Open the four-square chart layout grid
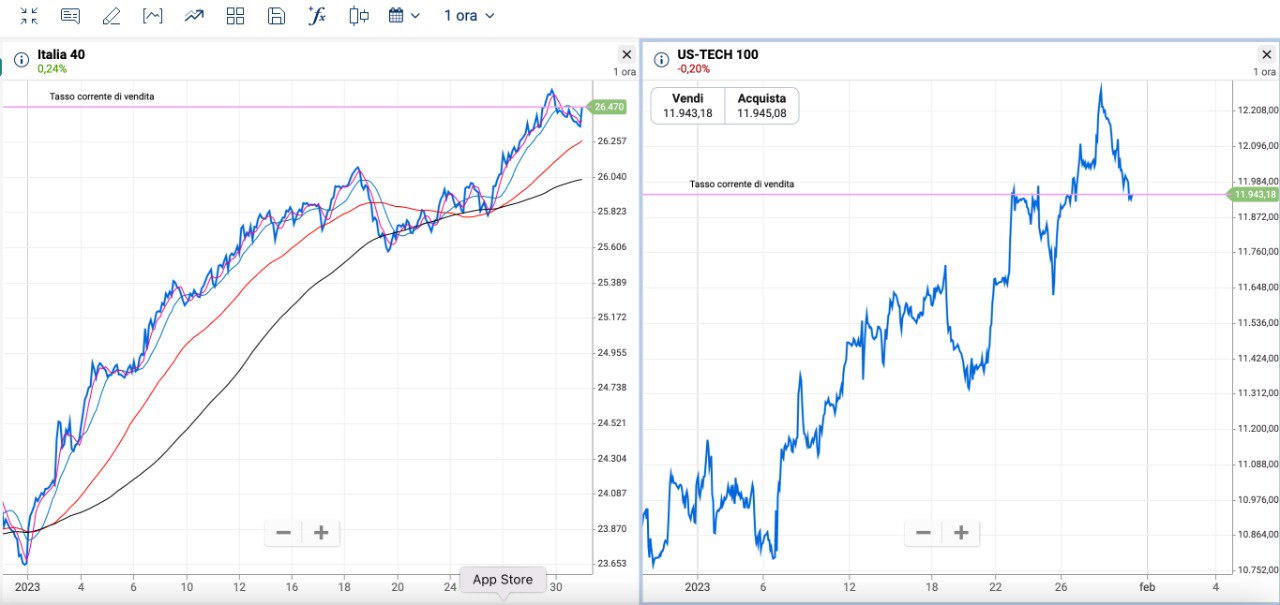Image resolution: width=1280 pixels, height=605 pixels. tap(236, 16)
